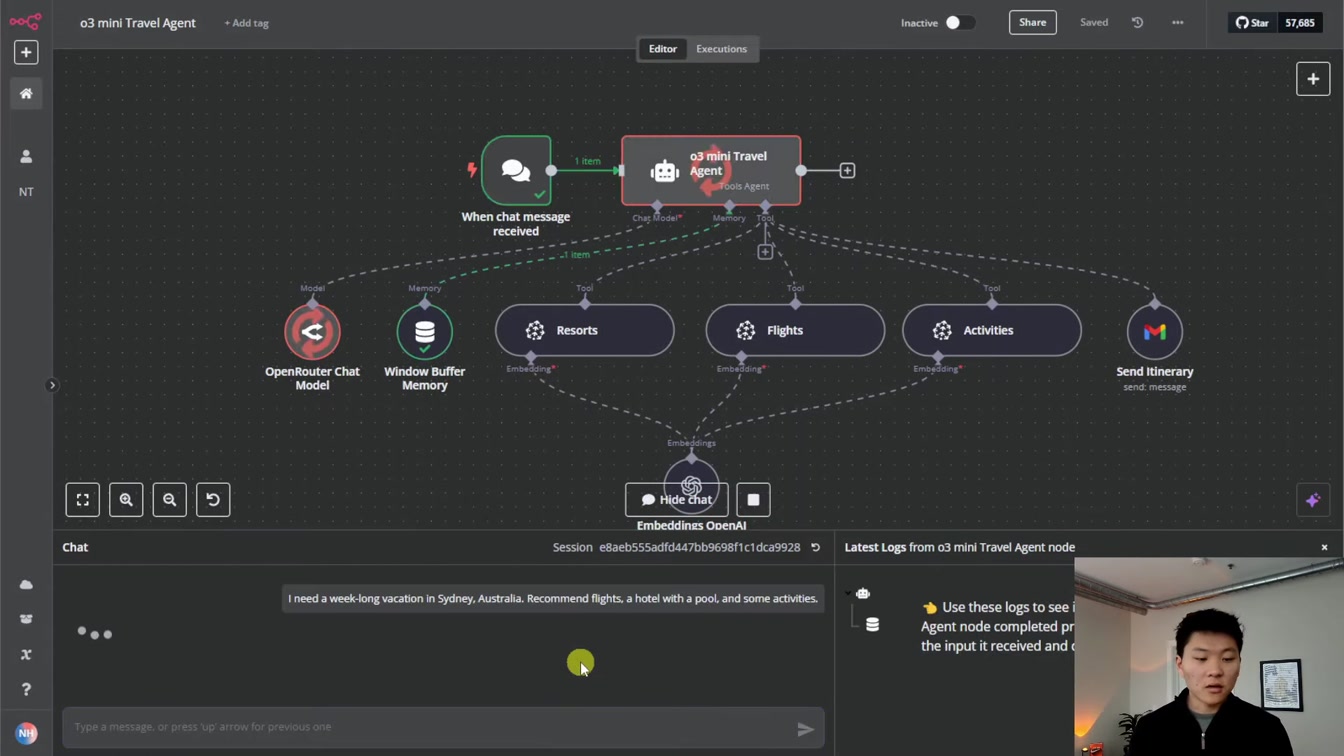Open the personal user icon in sidebar
This screenshot has height=756, width=1344.
pyautogui.click(x=26, y=156)
